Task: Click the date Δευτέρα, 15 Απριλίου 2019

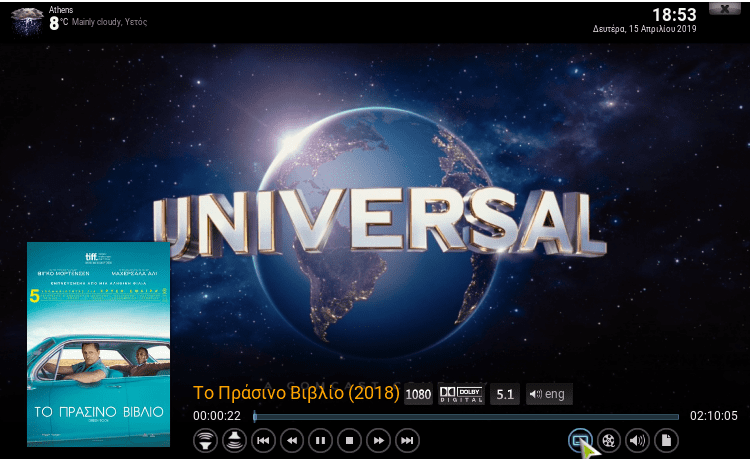Action: (644, 29)
